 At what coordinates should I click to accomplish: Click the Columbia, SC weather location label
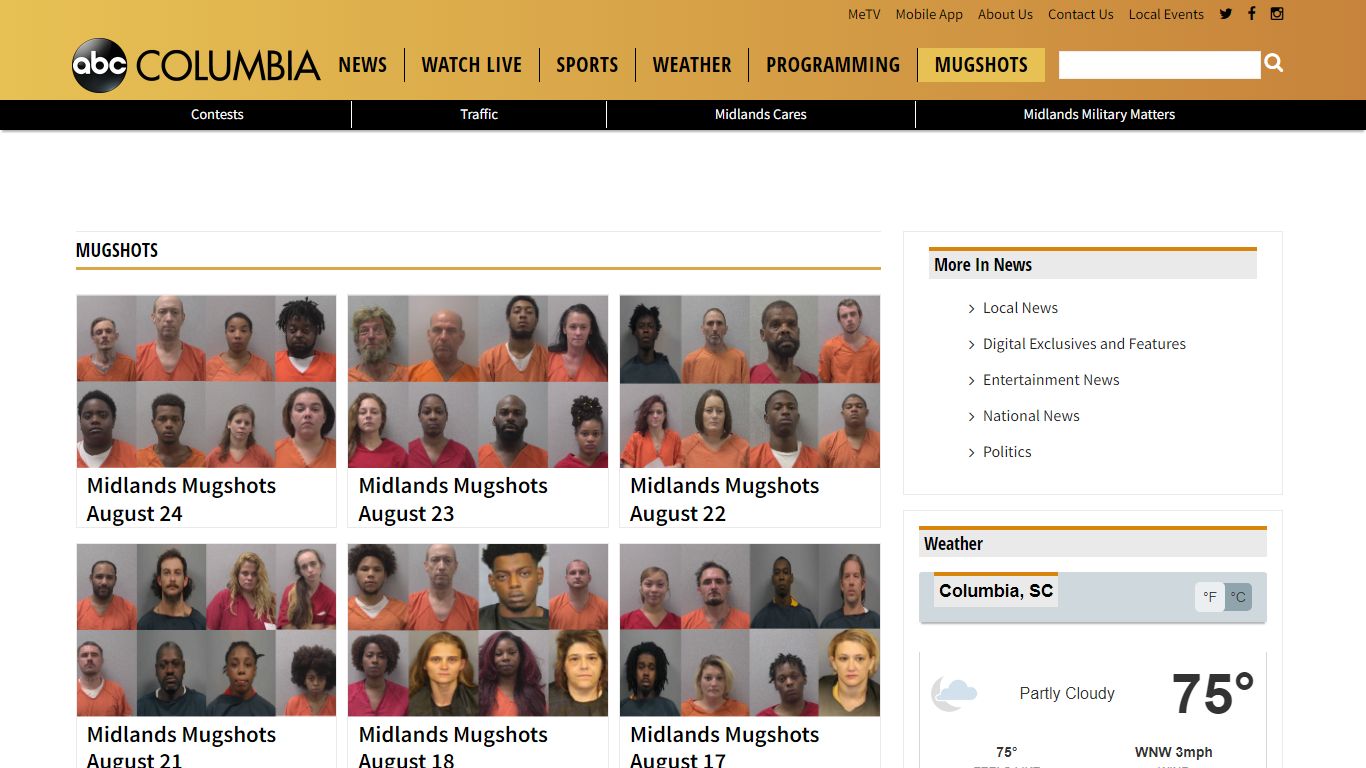point(996,591)
